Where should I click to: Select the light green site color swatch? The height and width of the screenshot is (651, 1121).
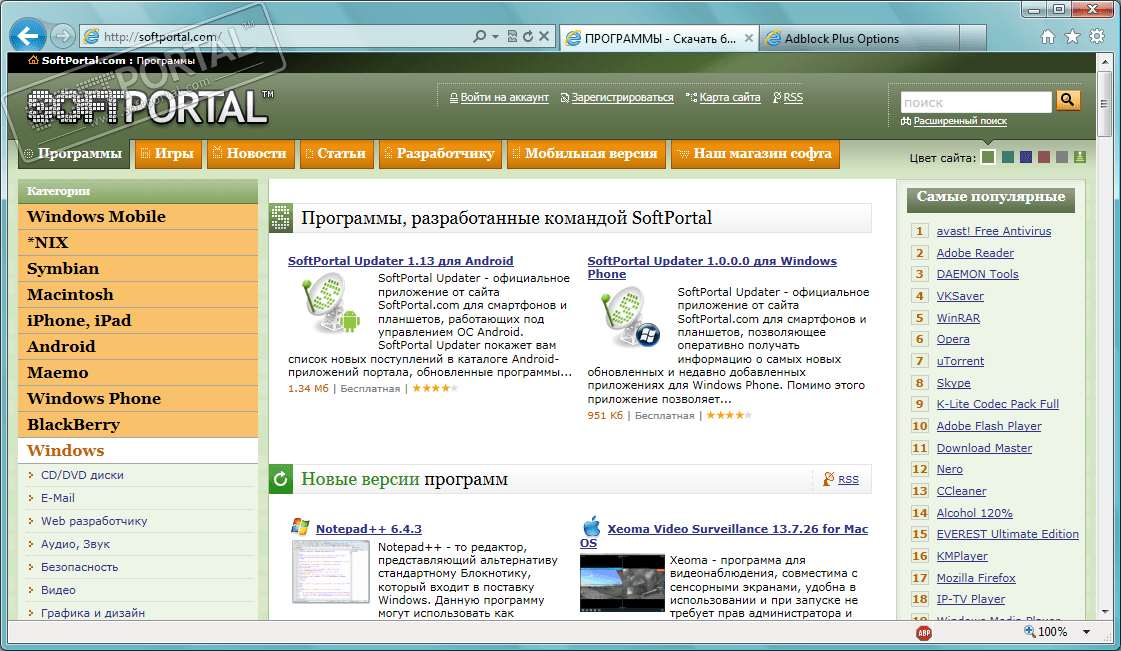(988, 157)
